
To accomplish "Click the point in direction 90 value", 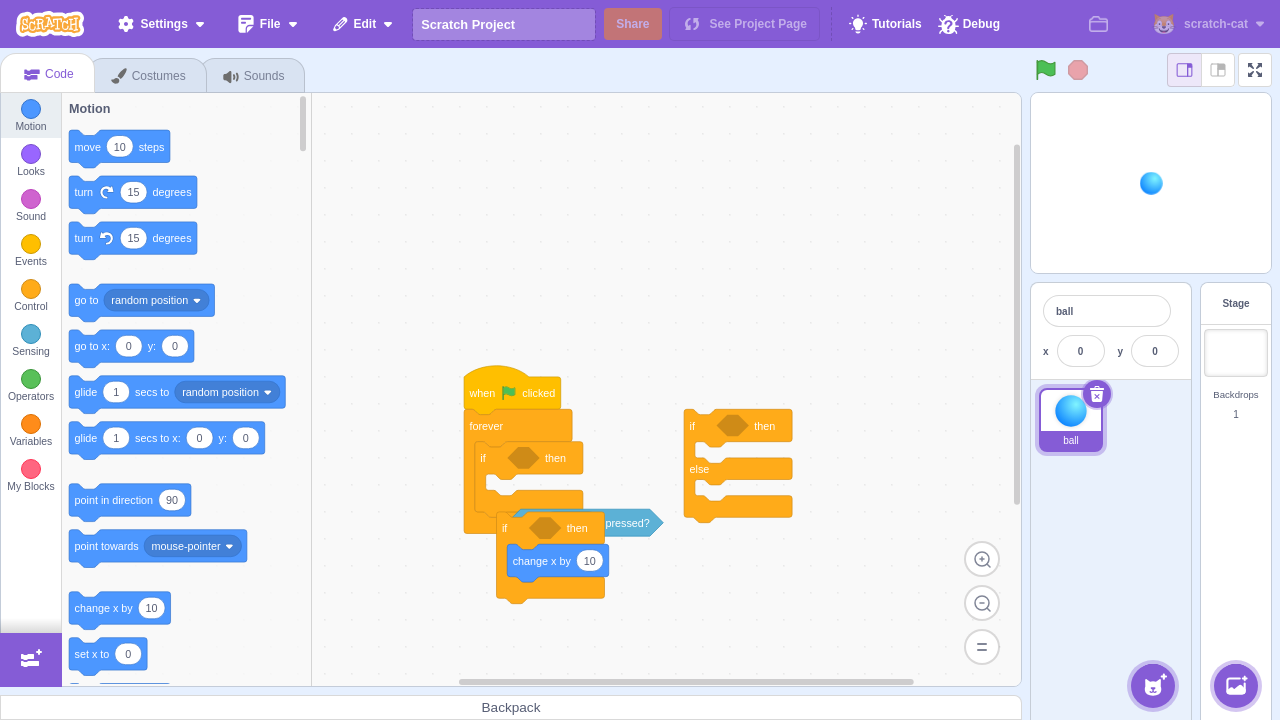I will point(172,500).
